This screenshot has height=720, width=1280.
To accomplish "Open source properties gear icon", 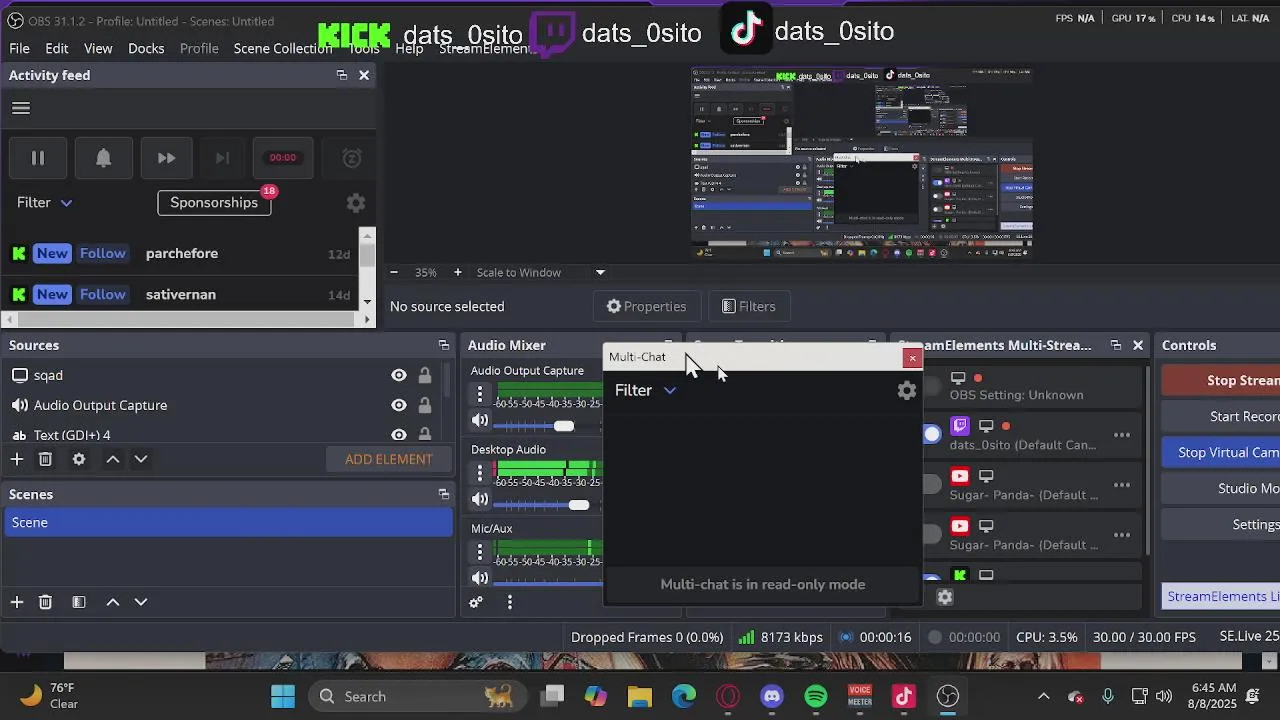I will [79, 459].
